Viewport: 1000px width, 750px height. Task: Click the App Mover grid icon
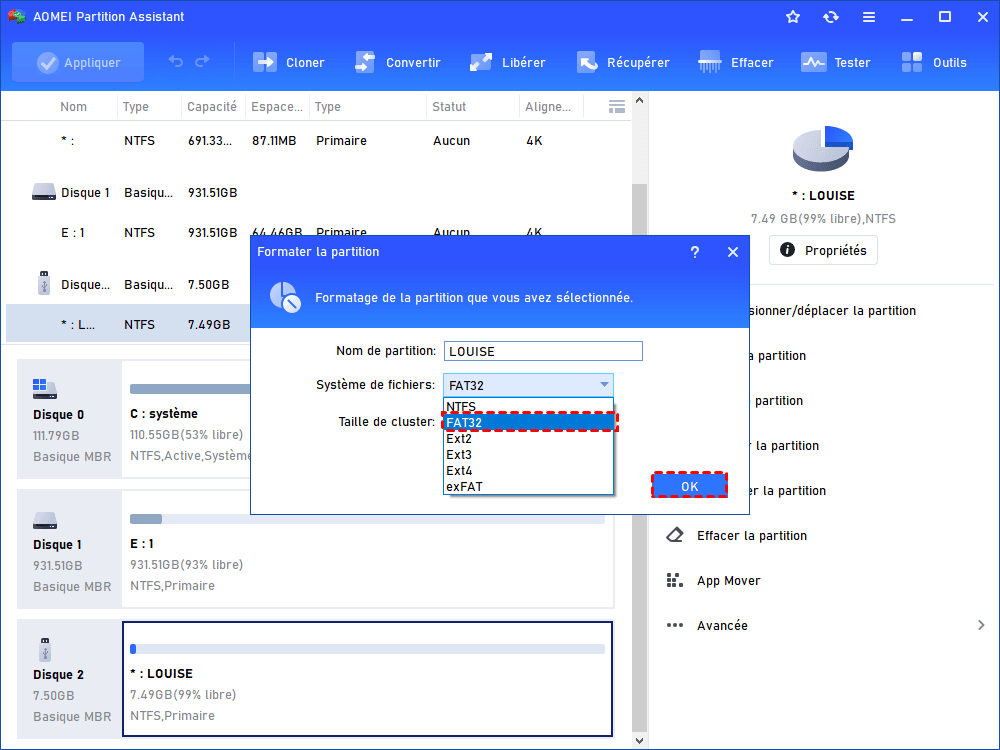point(675,580)
